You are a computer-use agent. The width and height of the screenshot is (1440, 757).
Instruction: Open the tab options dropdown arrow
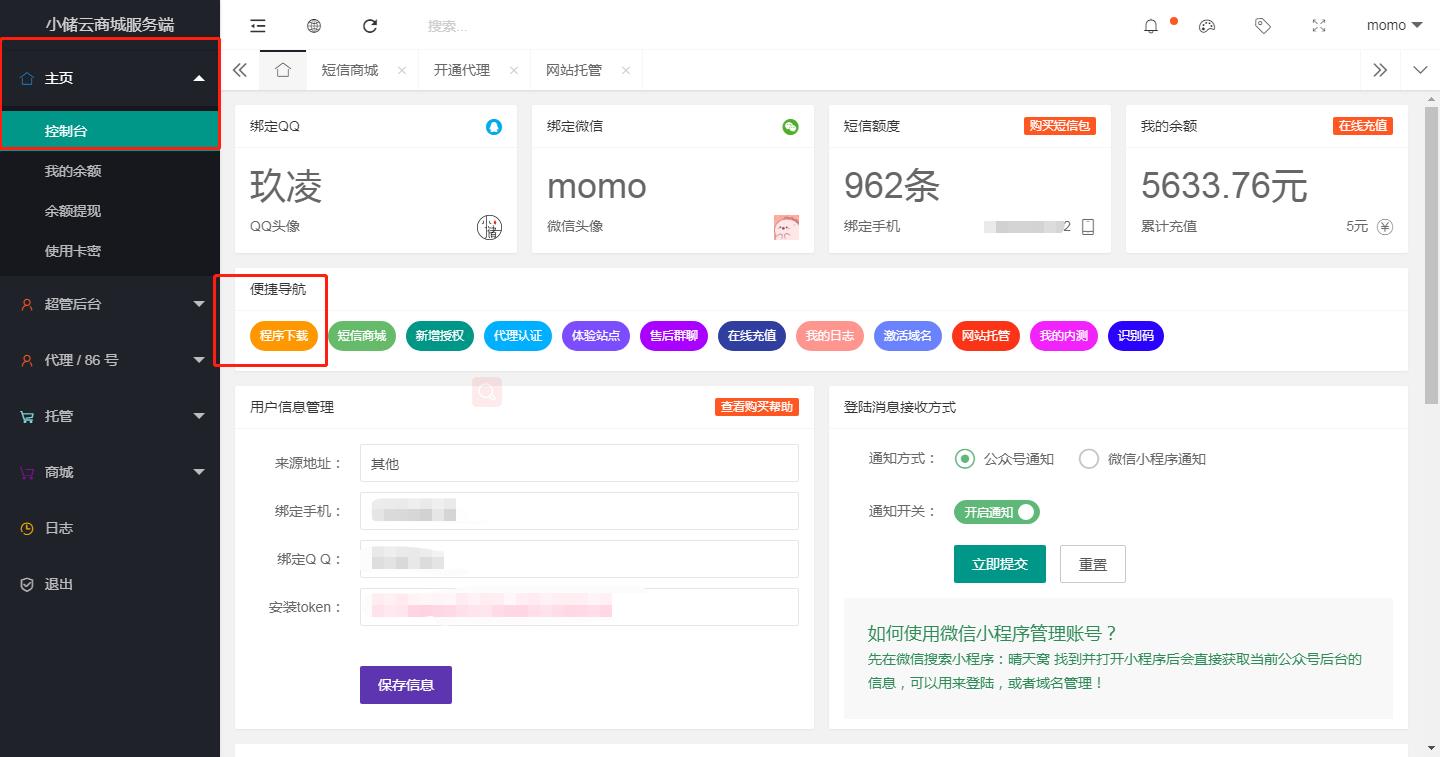click(1420, 70)
